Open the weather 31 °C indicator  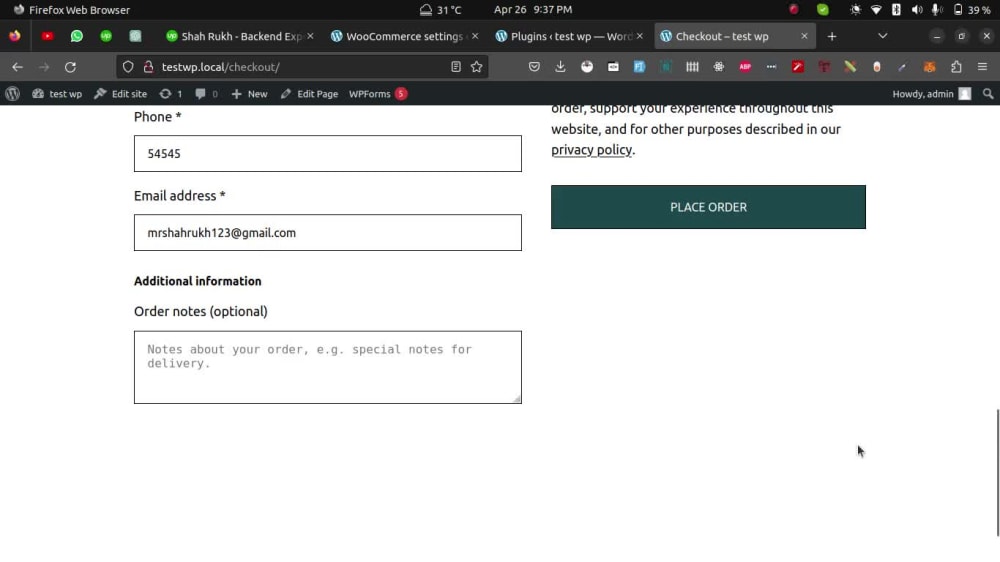click(440, 10)
